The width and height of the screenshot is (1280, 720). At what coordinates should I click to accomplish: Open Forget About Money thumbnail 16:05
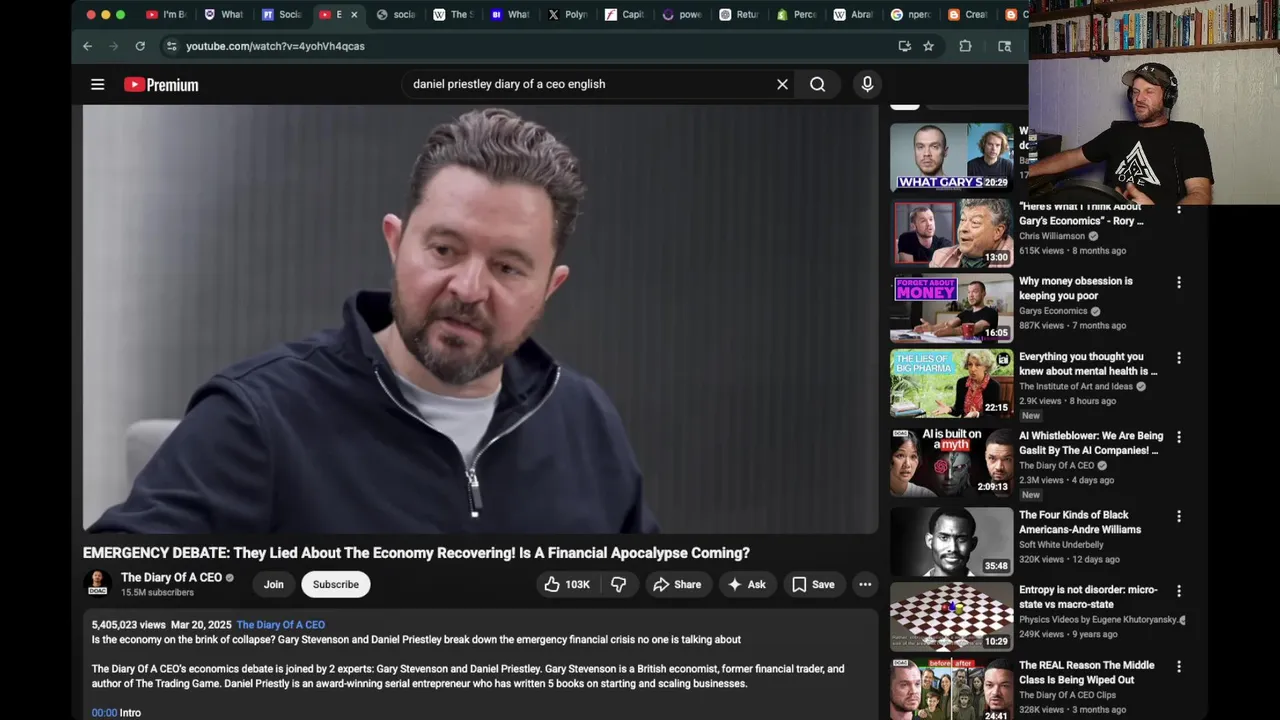[951, 308]
